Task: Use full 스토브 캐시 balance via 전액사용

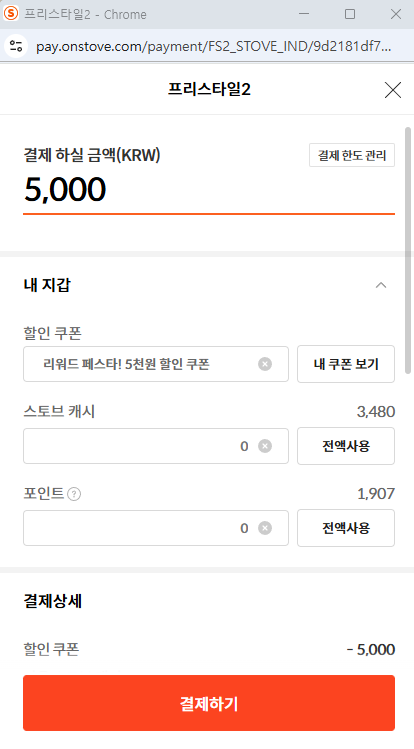Action: pyautogui.click(x=346, y=446)
